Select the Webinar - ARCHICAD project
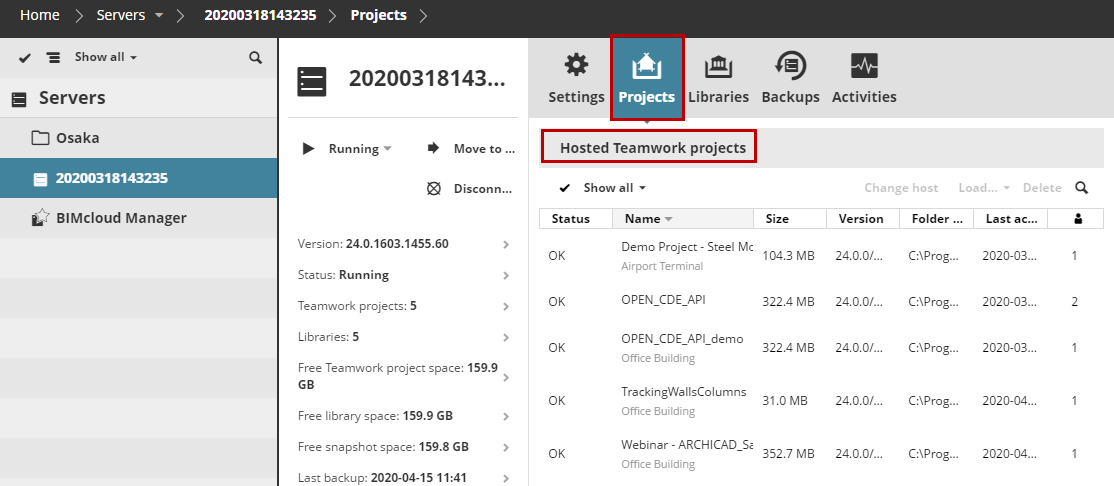The width and height of the screenshot is (1114, 486). (x=821, y=453)
